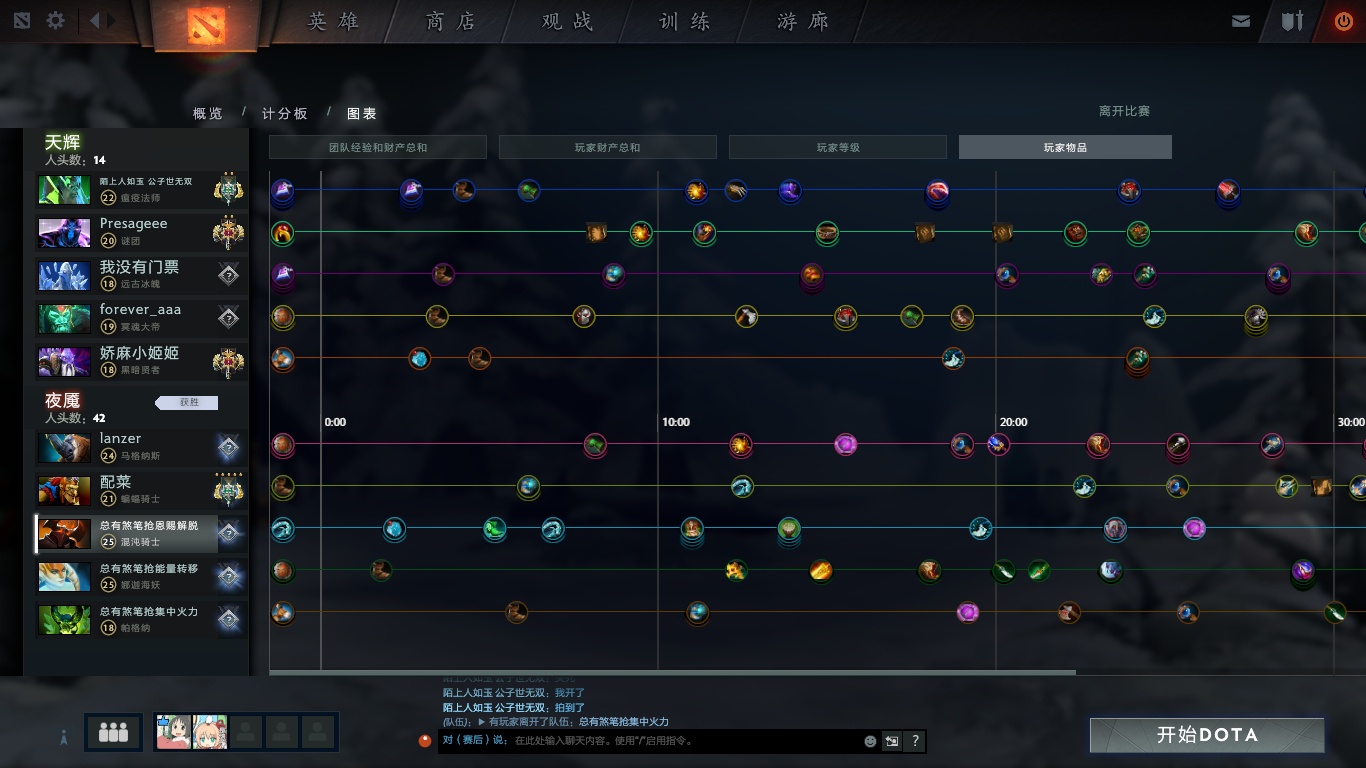Click the 黑暗贤者 hero portrait

coord(64,362)
